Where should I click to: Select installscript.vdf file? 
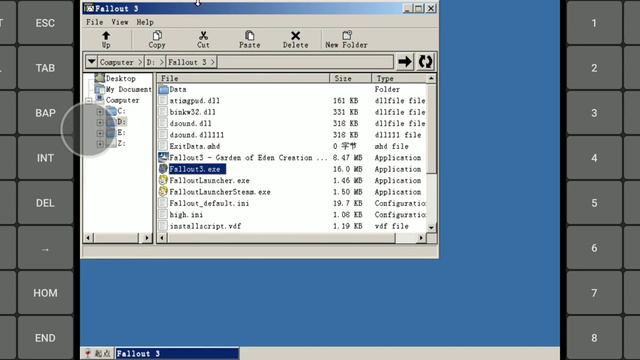(205, 227)
